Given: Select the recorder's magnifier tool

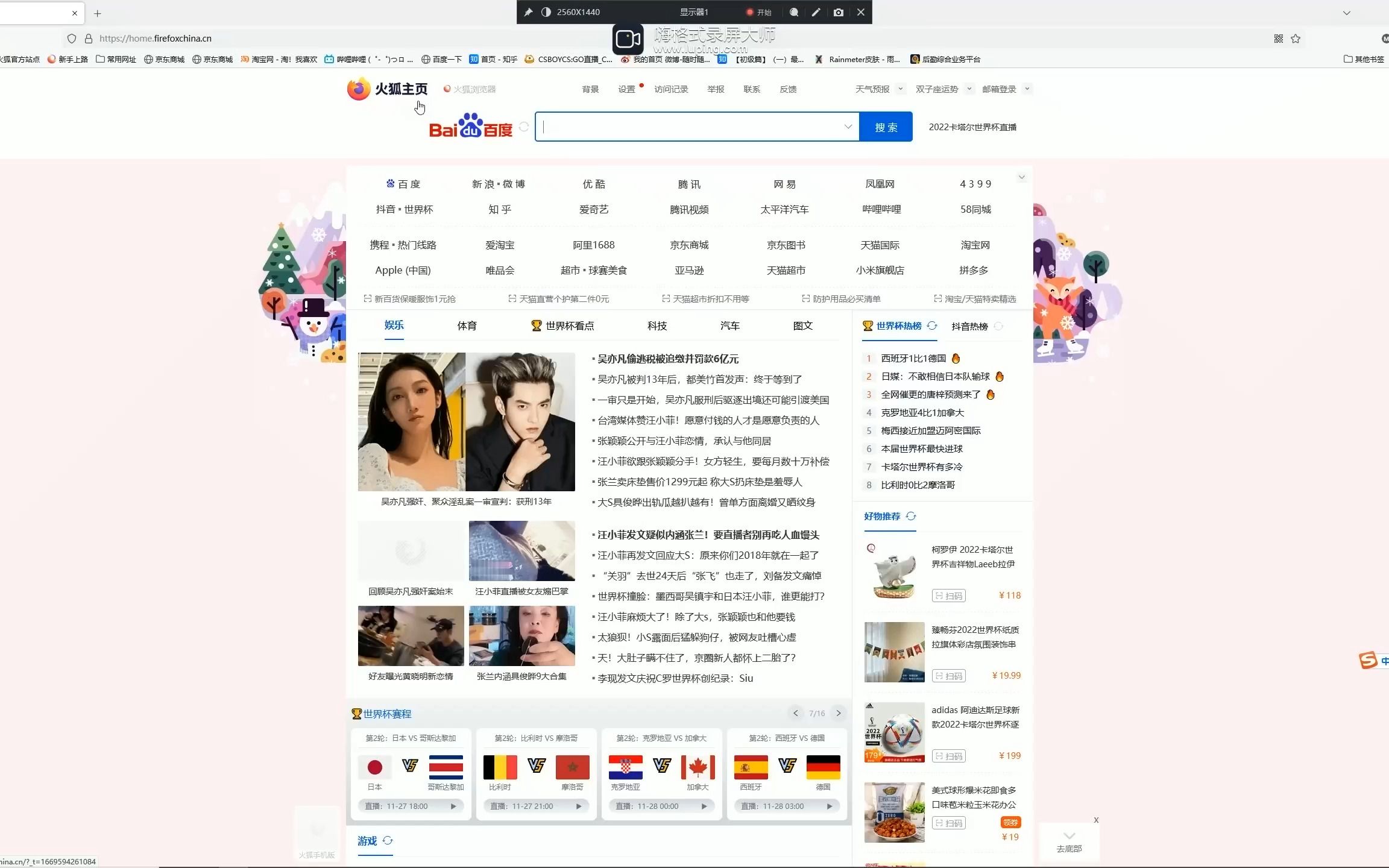Looking at the screenshot, I should [793, 12].
